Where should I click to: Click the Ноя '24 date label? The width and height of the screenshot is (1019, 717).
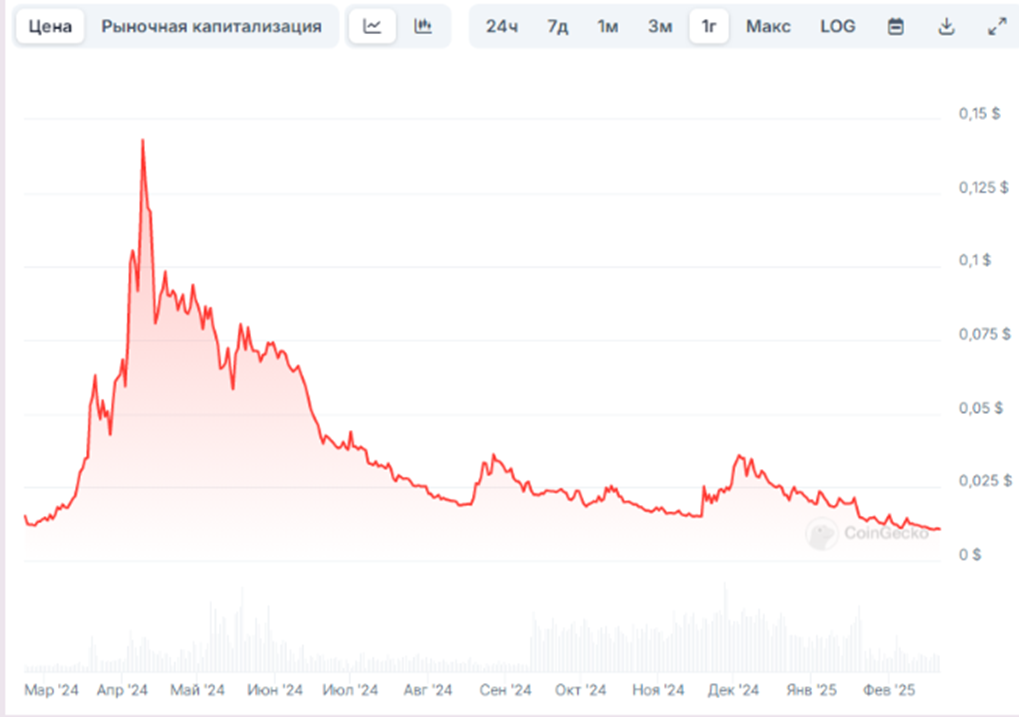[x=658, y=690]
